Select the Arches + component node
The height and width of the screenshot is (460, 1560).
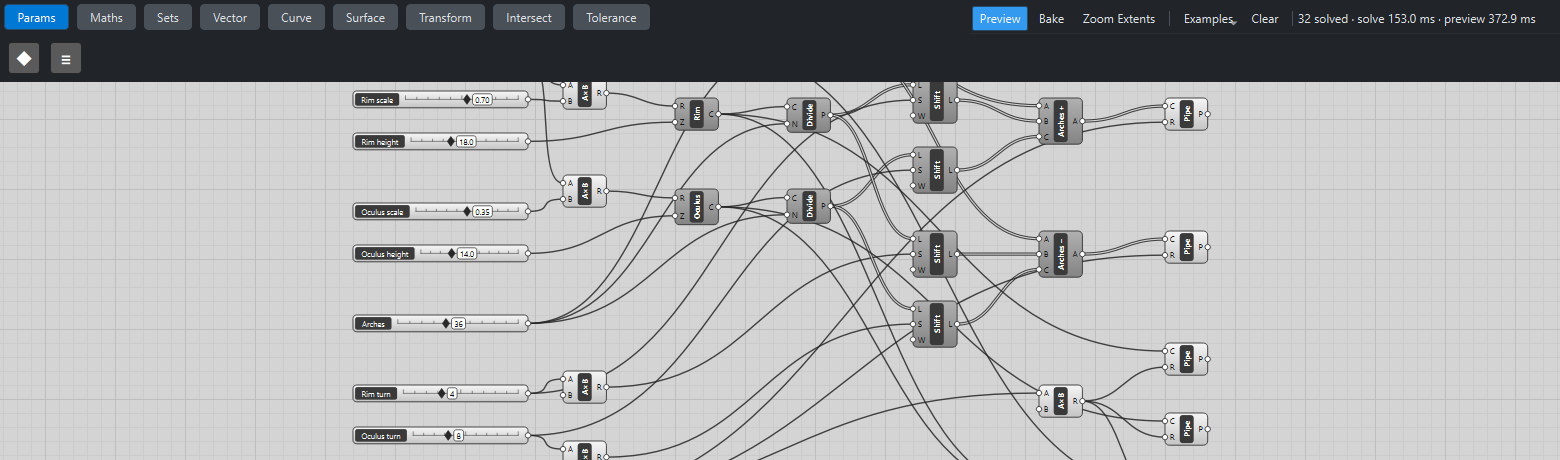pyautogui.click(x=1061, y=121)
